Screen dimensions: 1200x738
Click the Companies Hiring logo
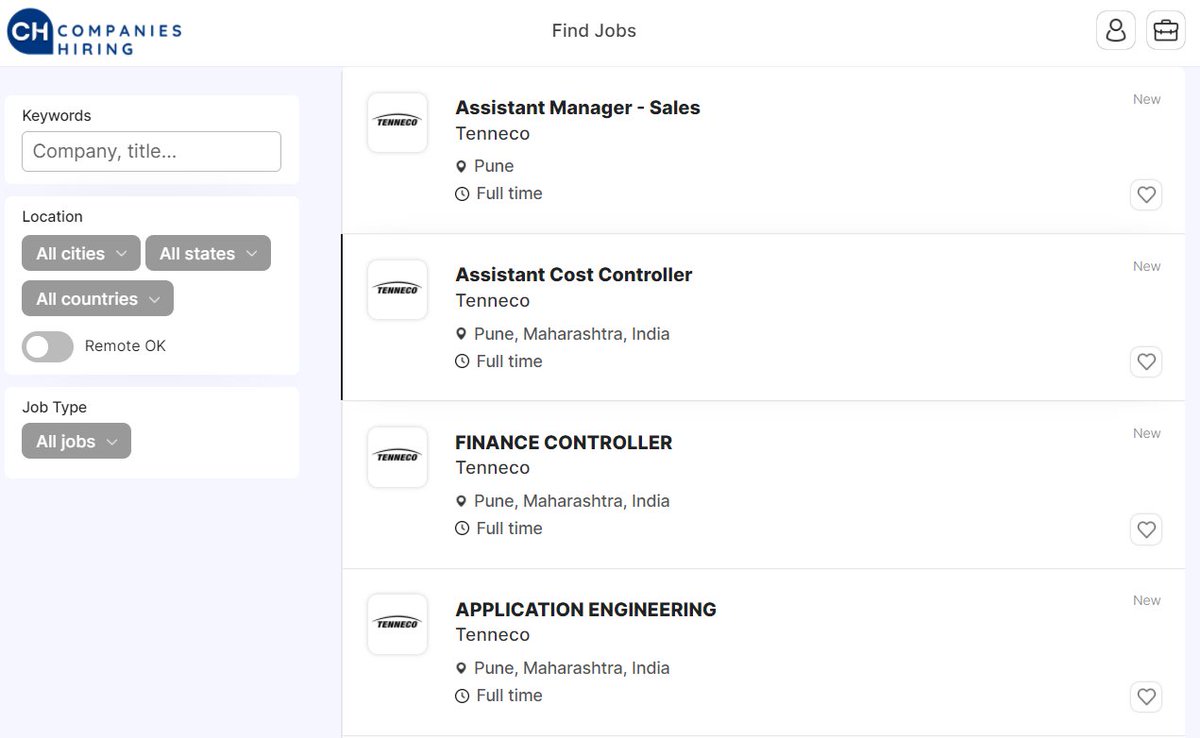coord(94,32)
